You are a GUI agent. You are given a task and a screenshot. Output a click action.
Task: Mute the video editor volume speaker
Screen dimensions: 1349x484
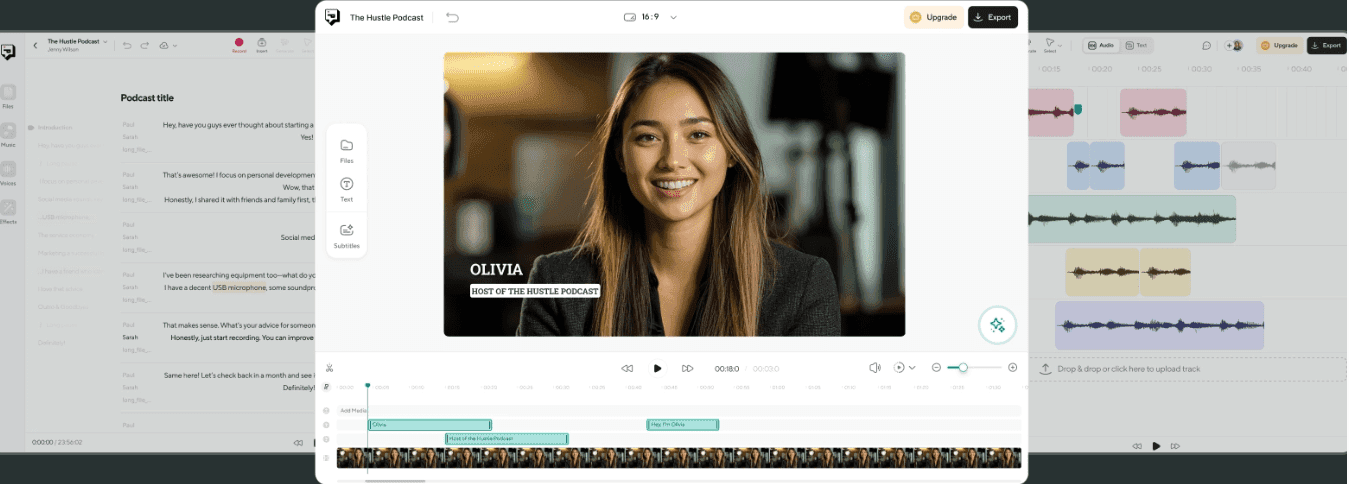pos(874,367)
